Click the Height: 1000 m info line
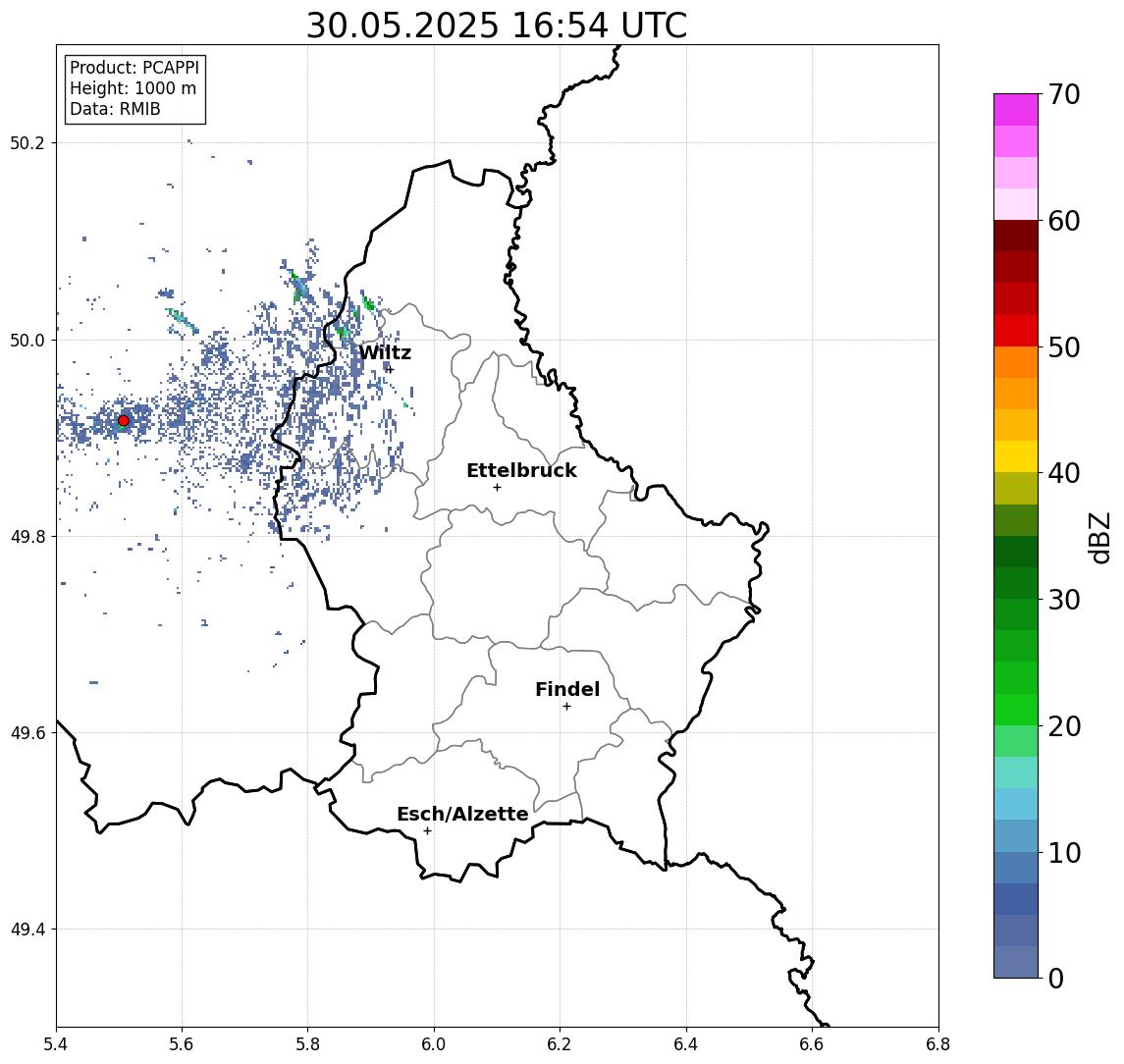Viewport: 1124px width, 1064px height. 133,88
